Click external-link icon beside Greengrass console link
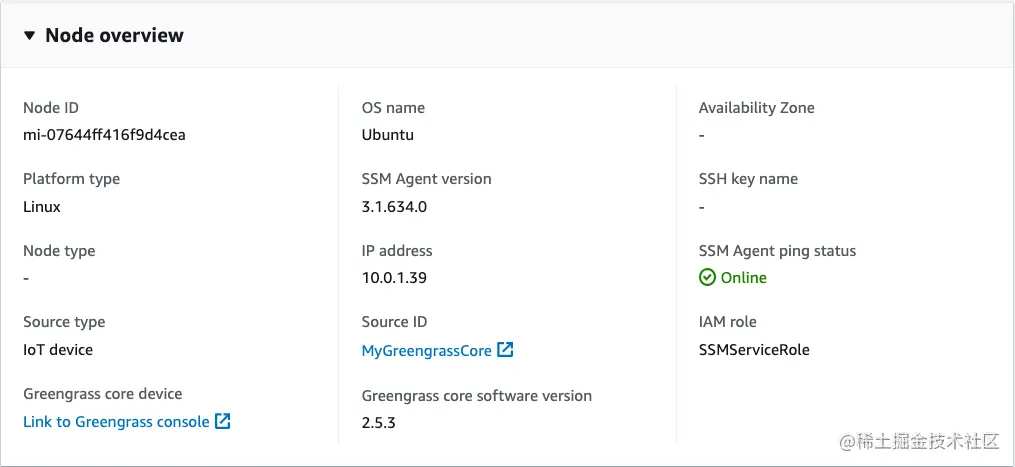 point(223,422)
